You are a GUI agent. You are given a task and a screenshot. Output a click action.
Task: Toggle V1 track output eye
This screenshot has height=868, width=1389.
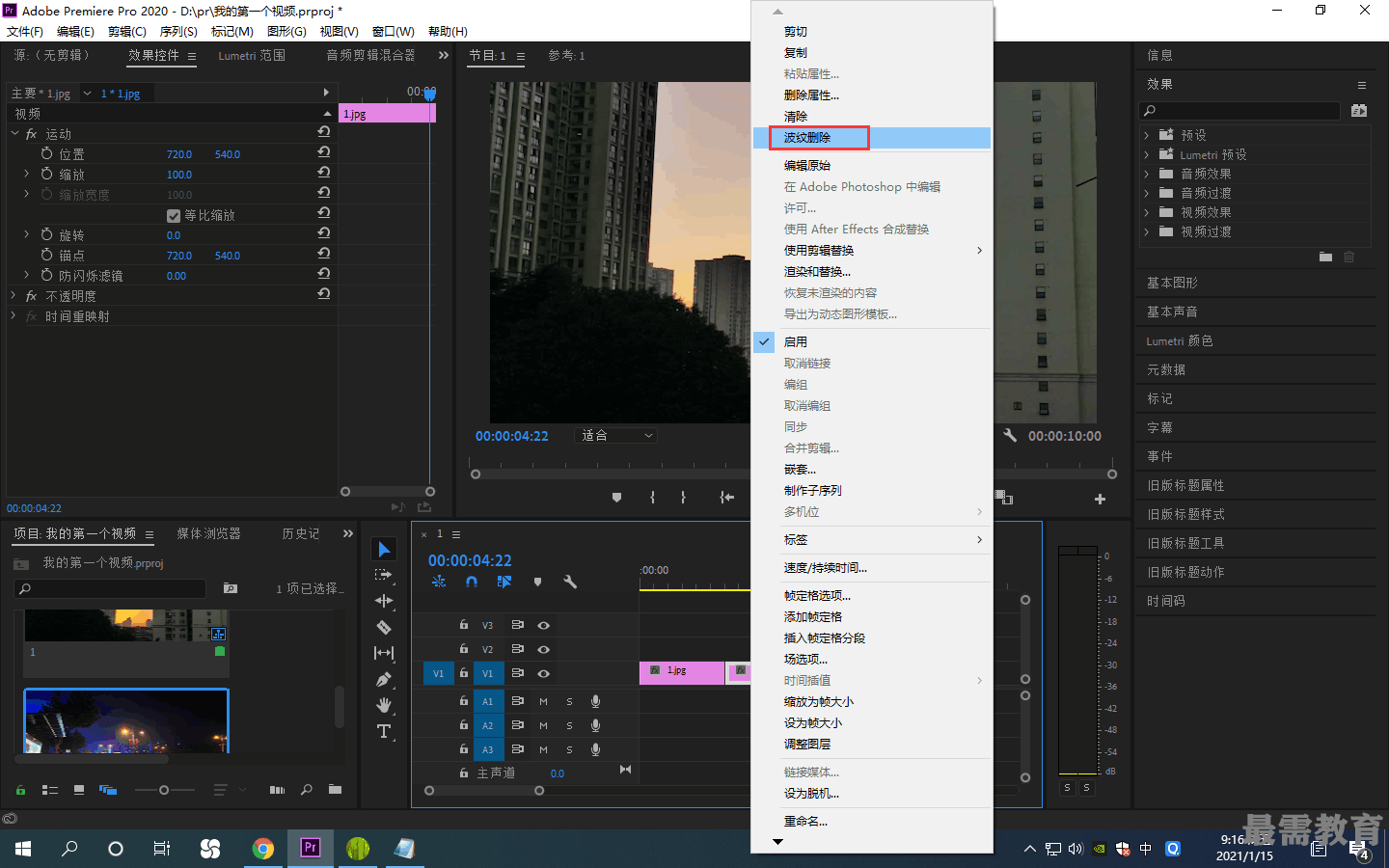(x=543, y=673)
